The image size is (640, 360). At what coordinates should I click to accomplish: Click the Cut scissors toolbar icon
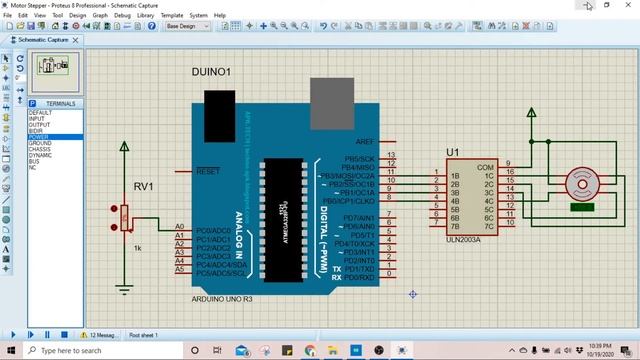[348, 26]
